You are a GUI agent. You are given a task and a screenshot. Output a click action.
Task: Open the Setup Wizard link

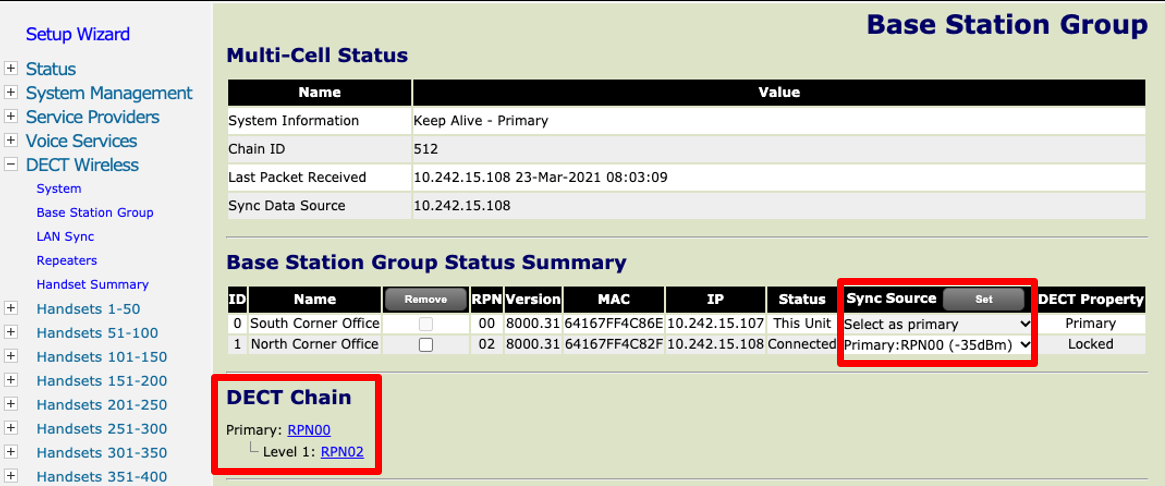pos(77,34)
